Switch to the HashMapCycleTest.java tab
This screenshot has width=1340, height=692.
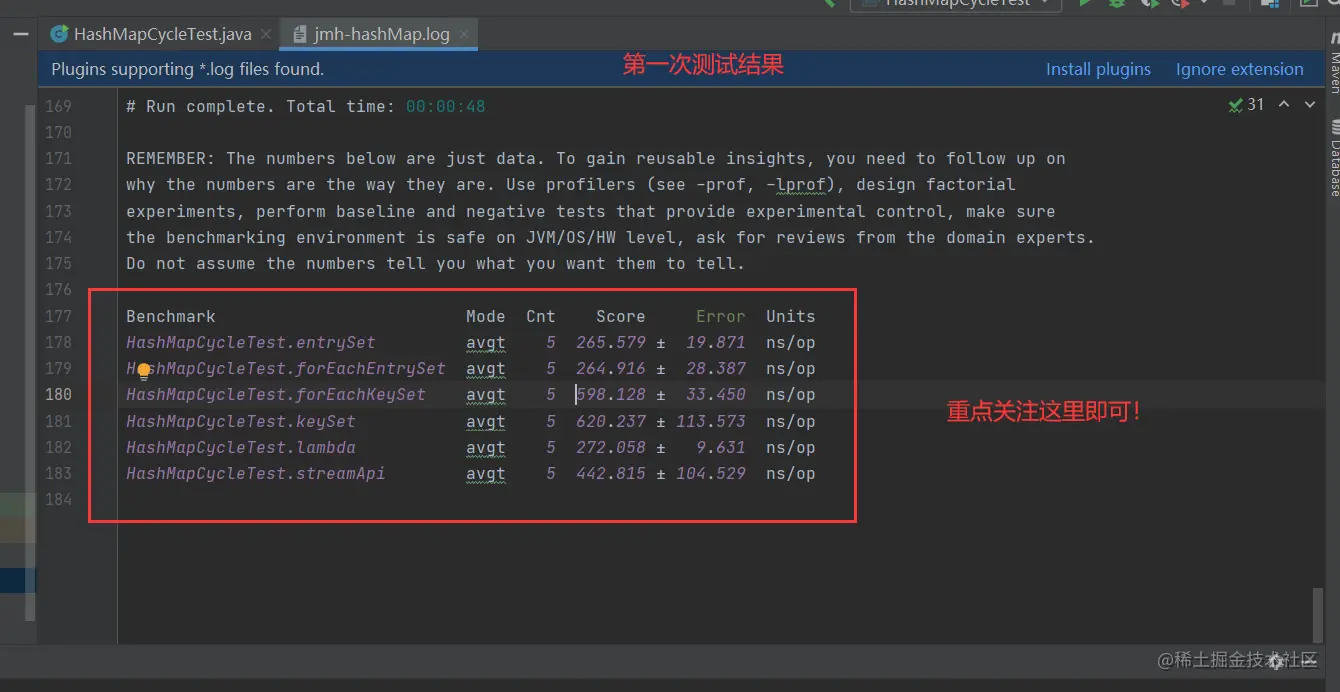click(x=162, y=34)
